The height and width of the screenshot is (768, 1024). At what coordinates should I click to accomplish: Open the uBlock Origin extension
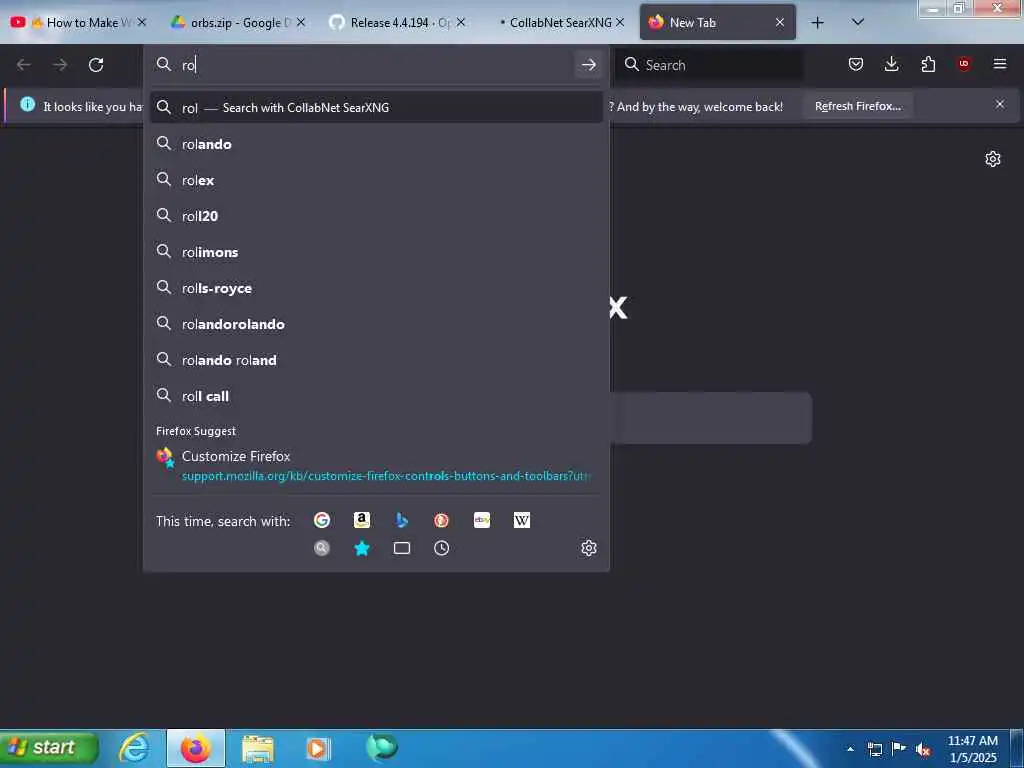pyautogui.click(x=964, y=64)
